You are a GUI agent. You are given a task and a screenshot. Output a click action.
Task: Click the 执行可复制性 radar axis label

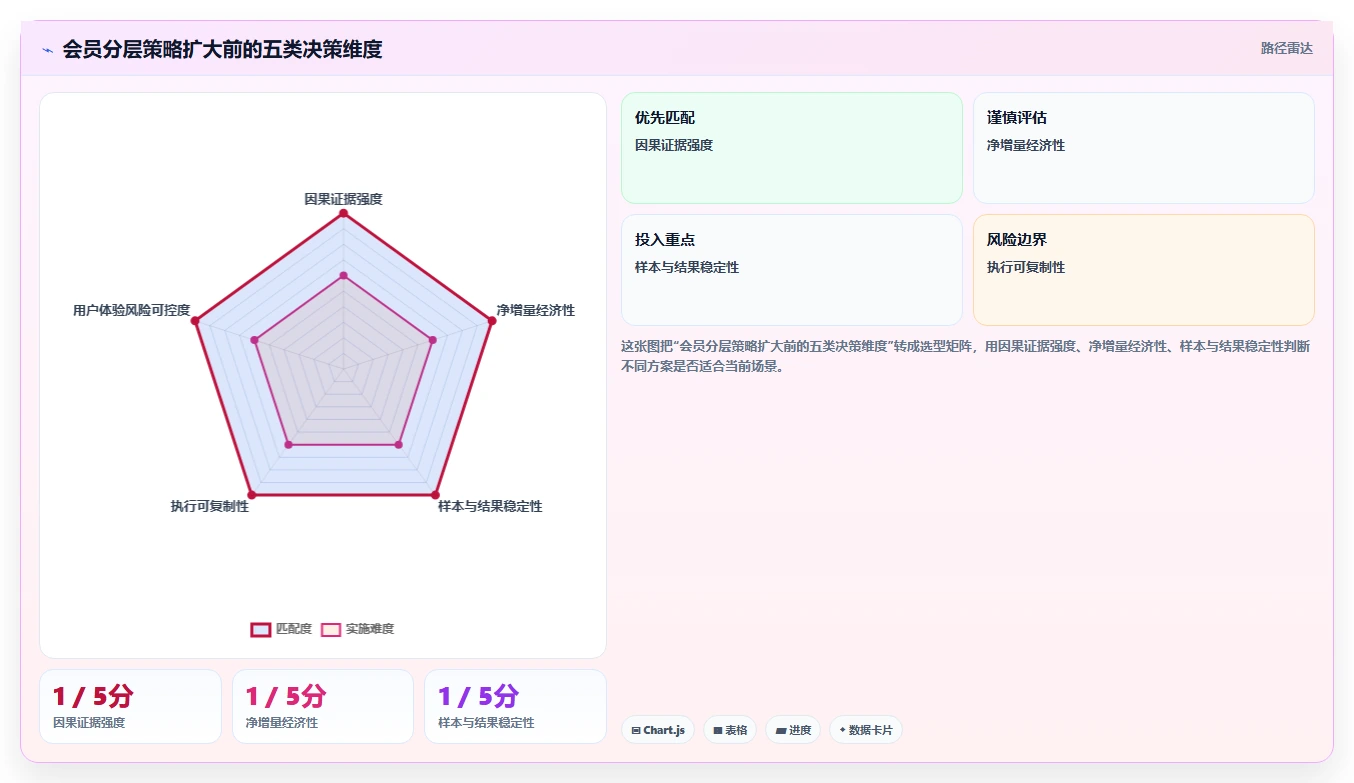coord(210,506)
